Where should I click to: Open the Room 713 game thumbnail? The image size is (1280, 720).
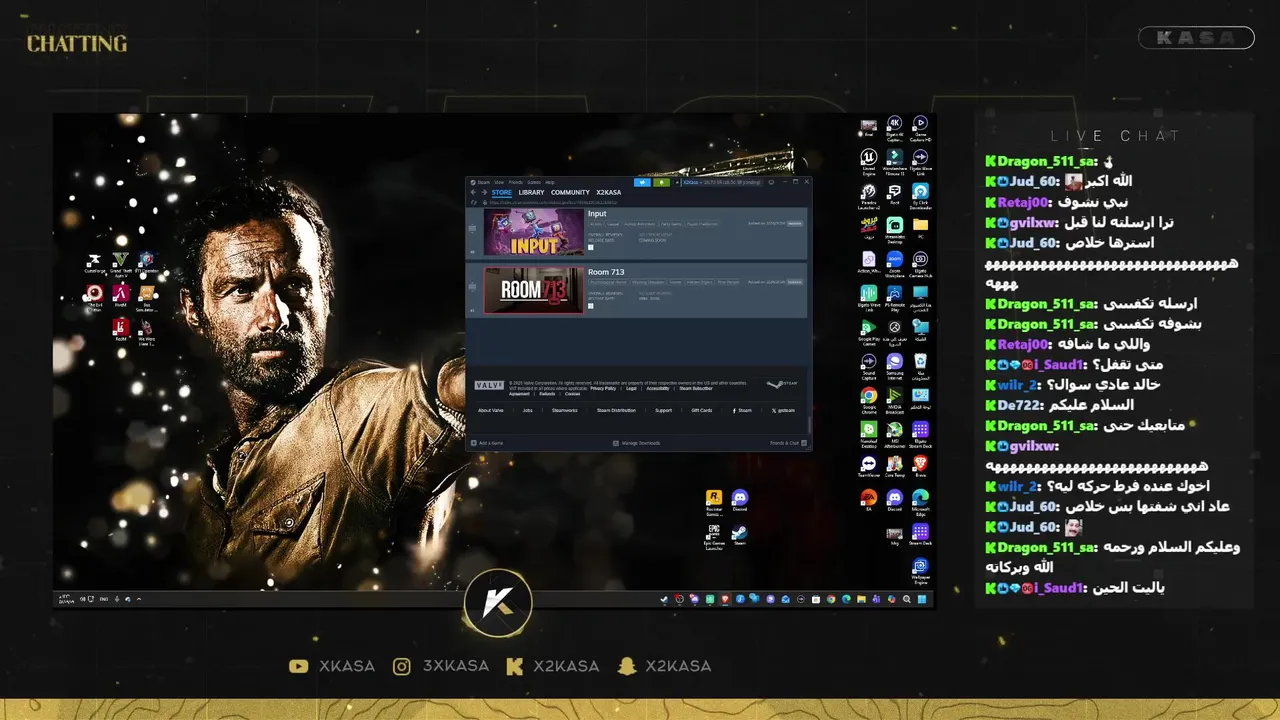534,290
